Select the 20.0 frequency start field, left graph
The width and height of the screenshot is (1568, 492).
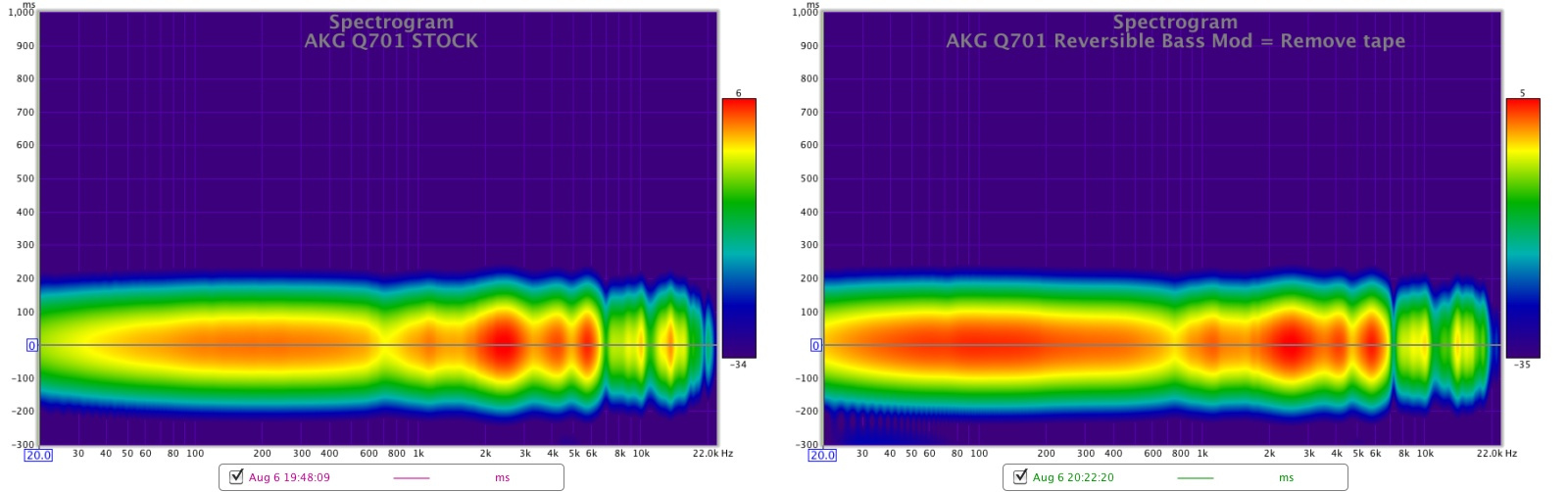point(38,455)
